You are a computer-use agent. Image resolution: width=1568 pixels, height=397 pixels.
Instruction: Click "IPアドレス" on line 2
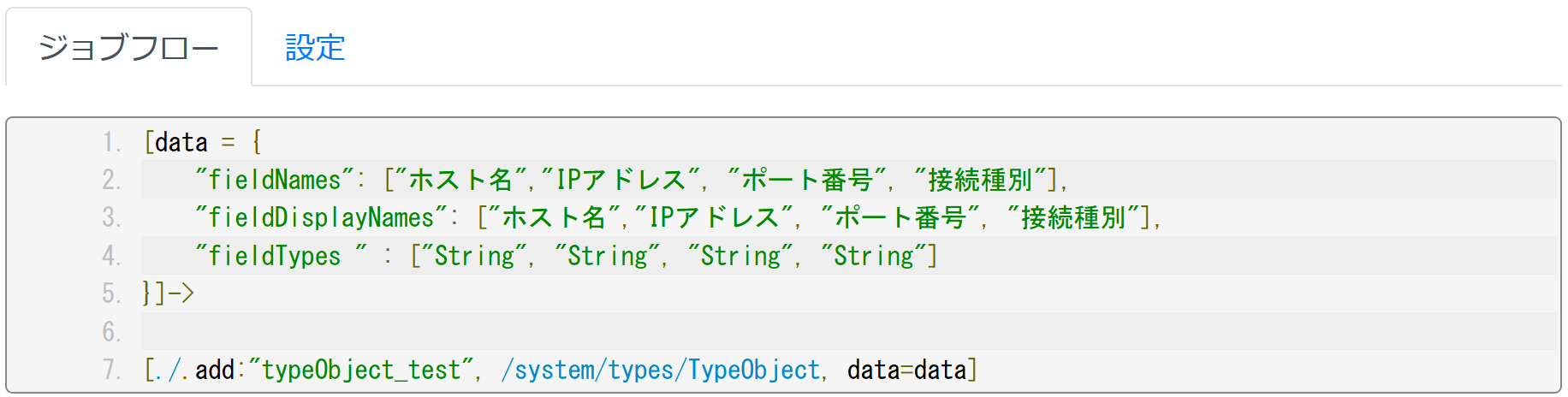[x=621, y=180]
